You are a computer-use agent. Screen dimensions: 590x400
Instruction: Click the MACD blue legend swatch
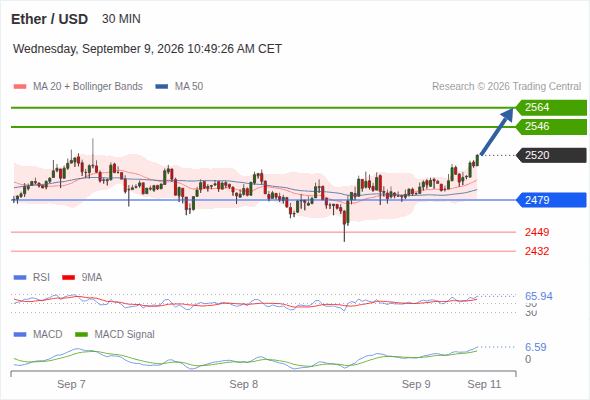pyautogui.click(x=20, y=334)
